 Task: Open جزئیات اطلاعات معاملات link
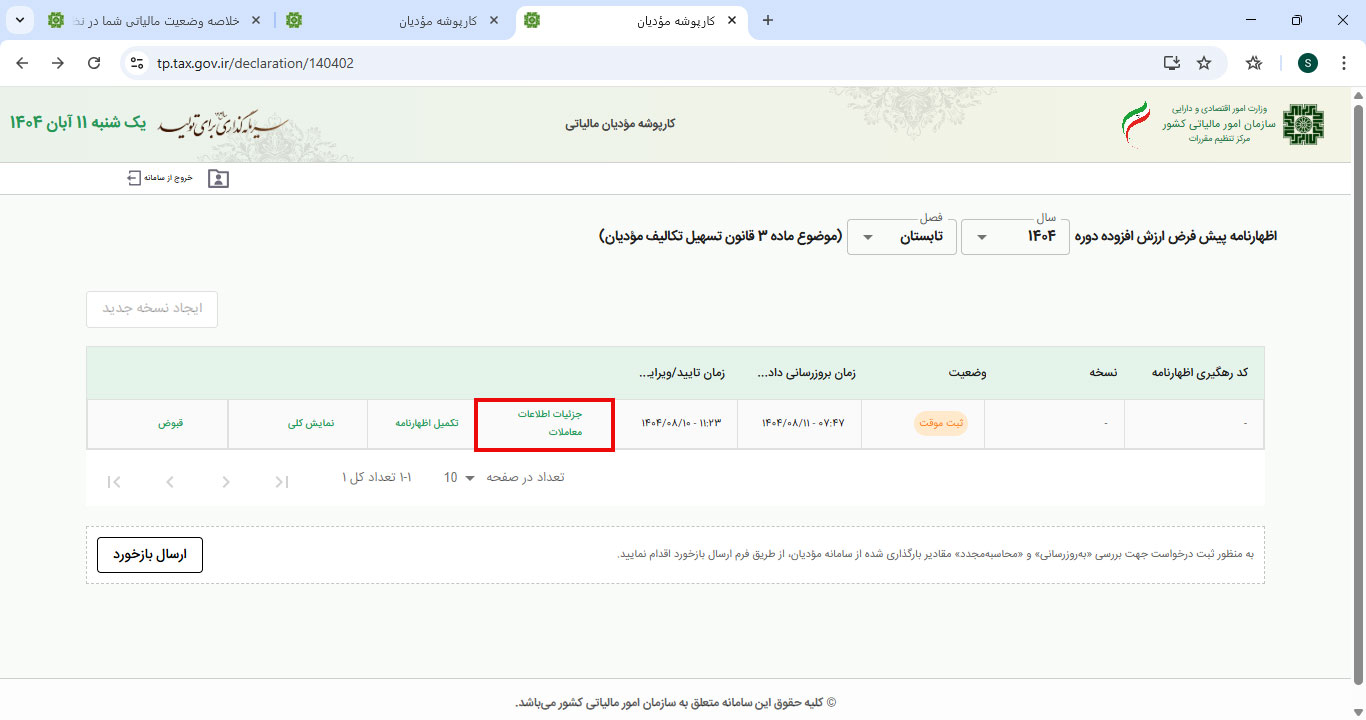544,423
